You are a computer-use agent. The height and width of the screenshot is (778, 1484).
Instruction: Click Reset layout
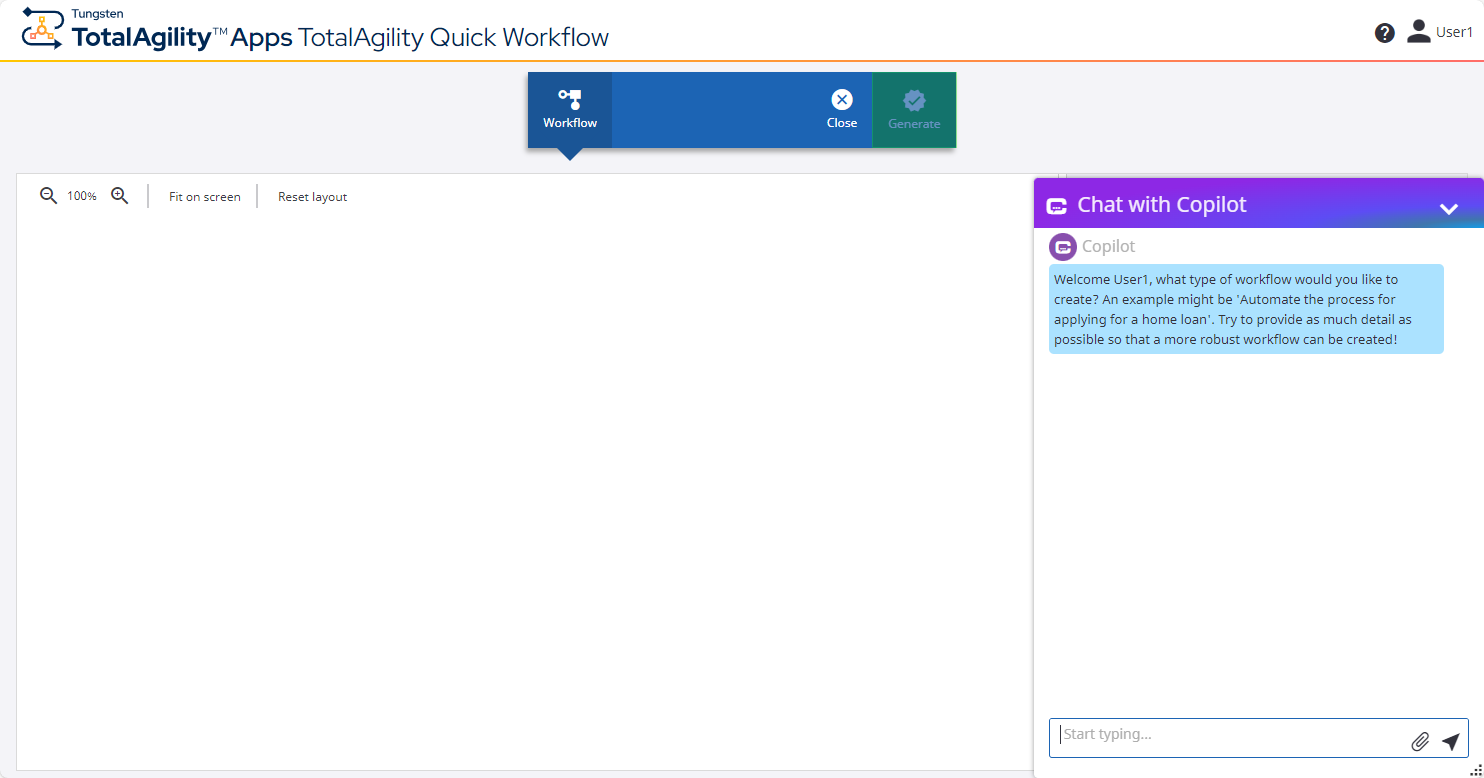point(312,197)
